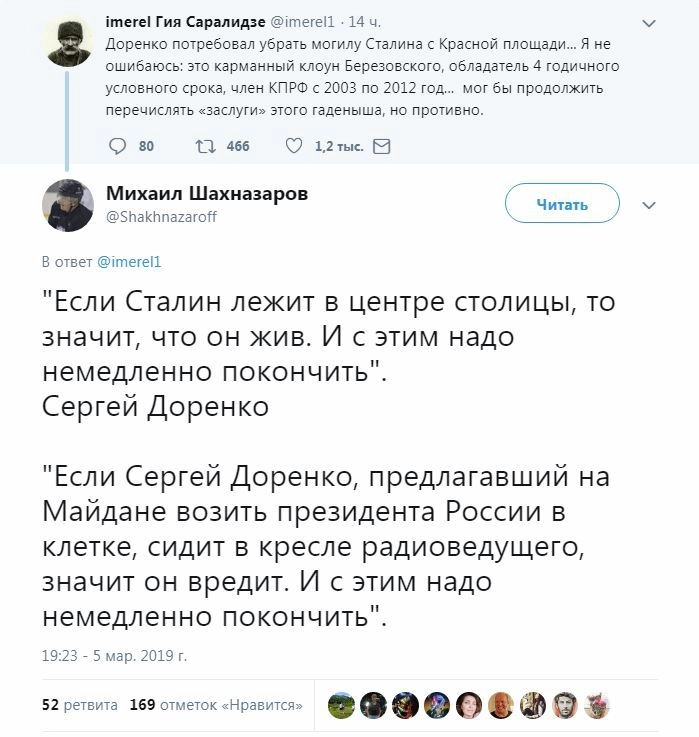Screen dimensions: 699x737
Task: View the 169 отметок «Нравится» list
Action: (216, 704)
